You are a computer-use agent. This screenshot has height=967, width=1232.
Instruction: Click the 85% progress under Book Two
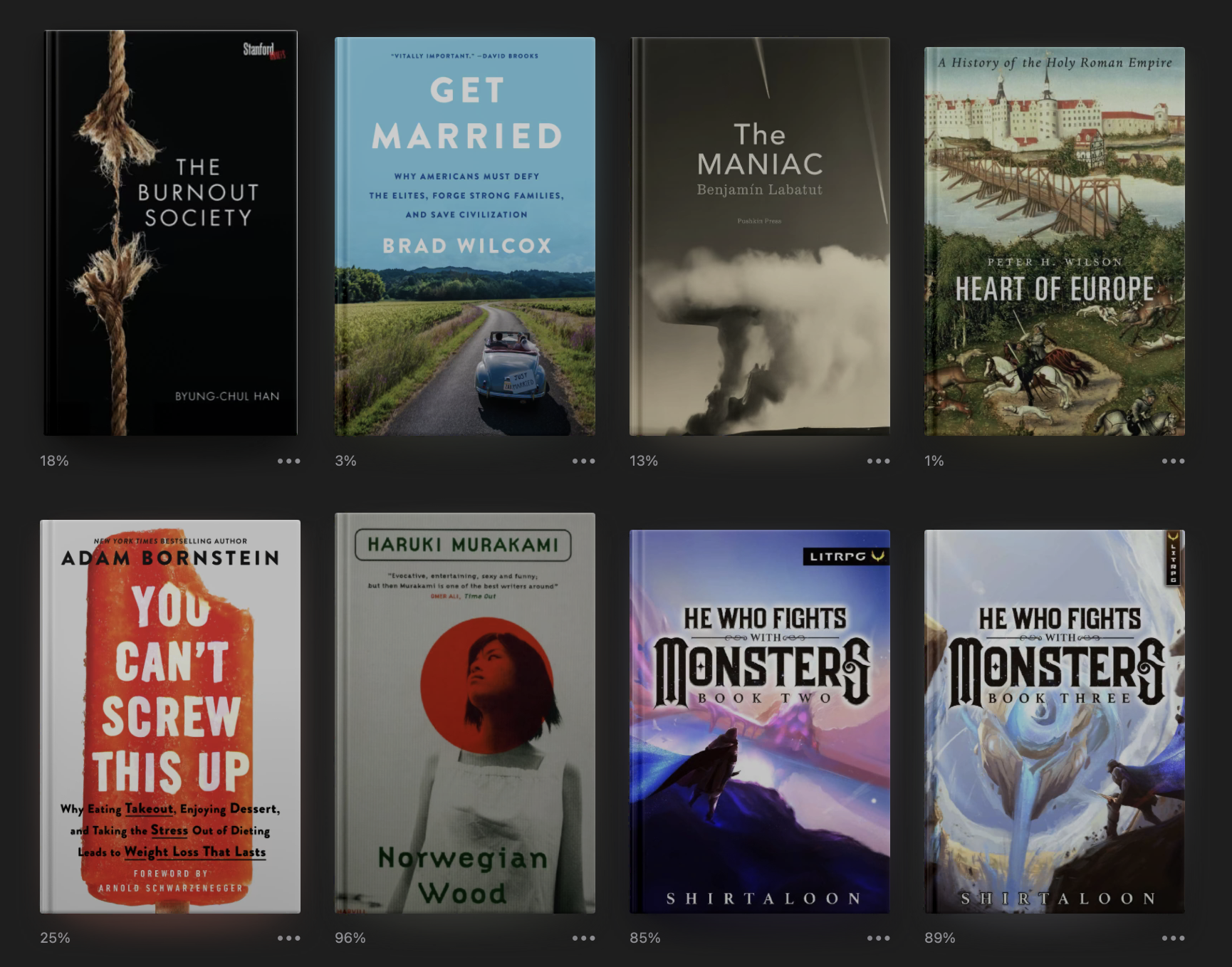pyautogui.click(x=644, y=938)
